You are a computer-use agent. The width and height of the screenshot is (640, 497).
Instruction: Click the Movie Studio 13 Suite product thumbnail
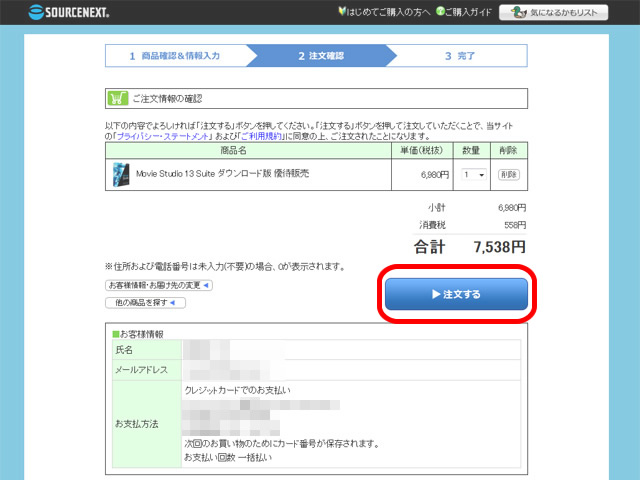pos(121,175)
